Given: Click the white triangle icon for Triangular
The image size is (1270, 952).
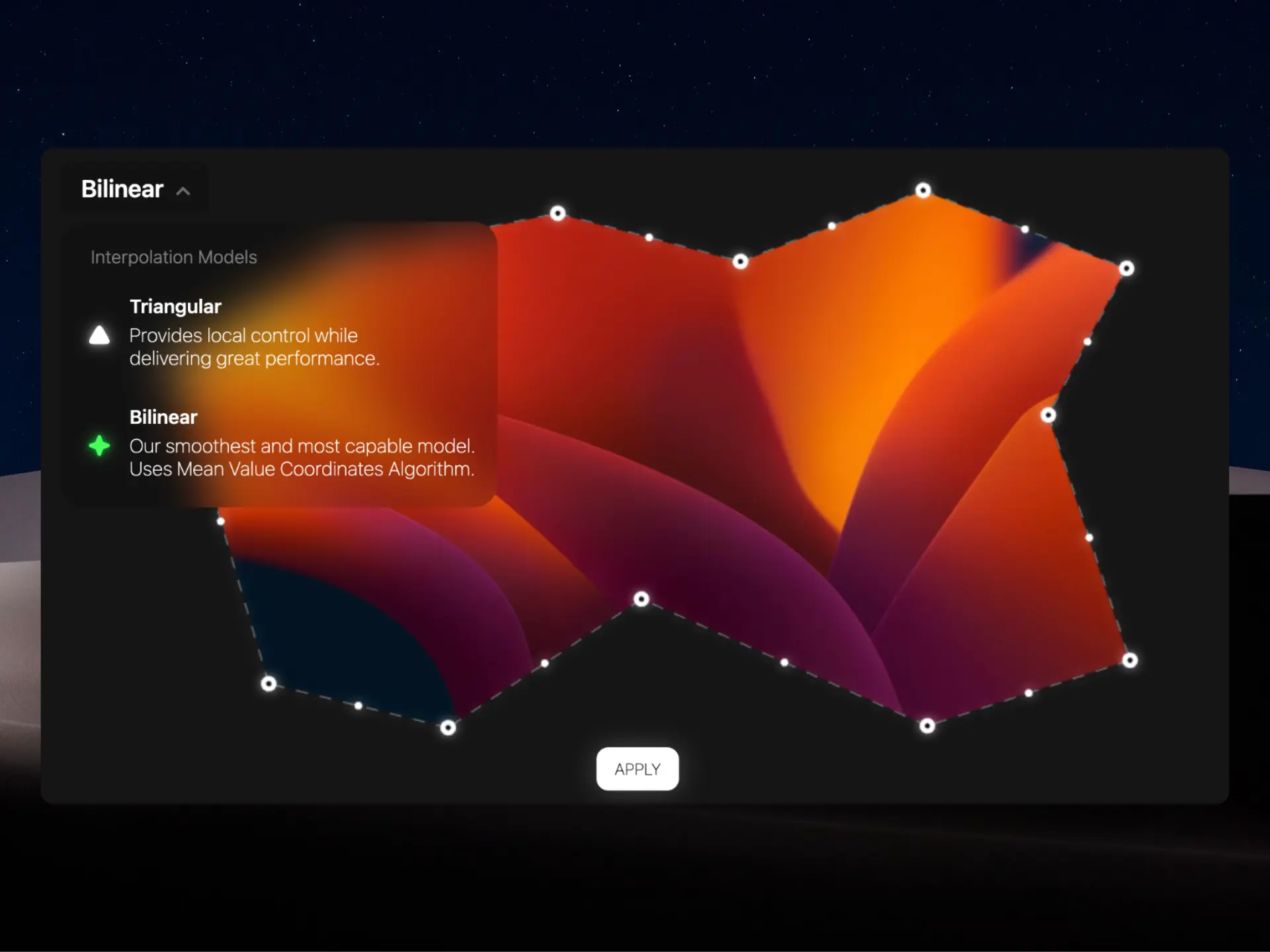Looking at the screenshot, I should [99, 335].
